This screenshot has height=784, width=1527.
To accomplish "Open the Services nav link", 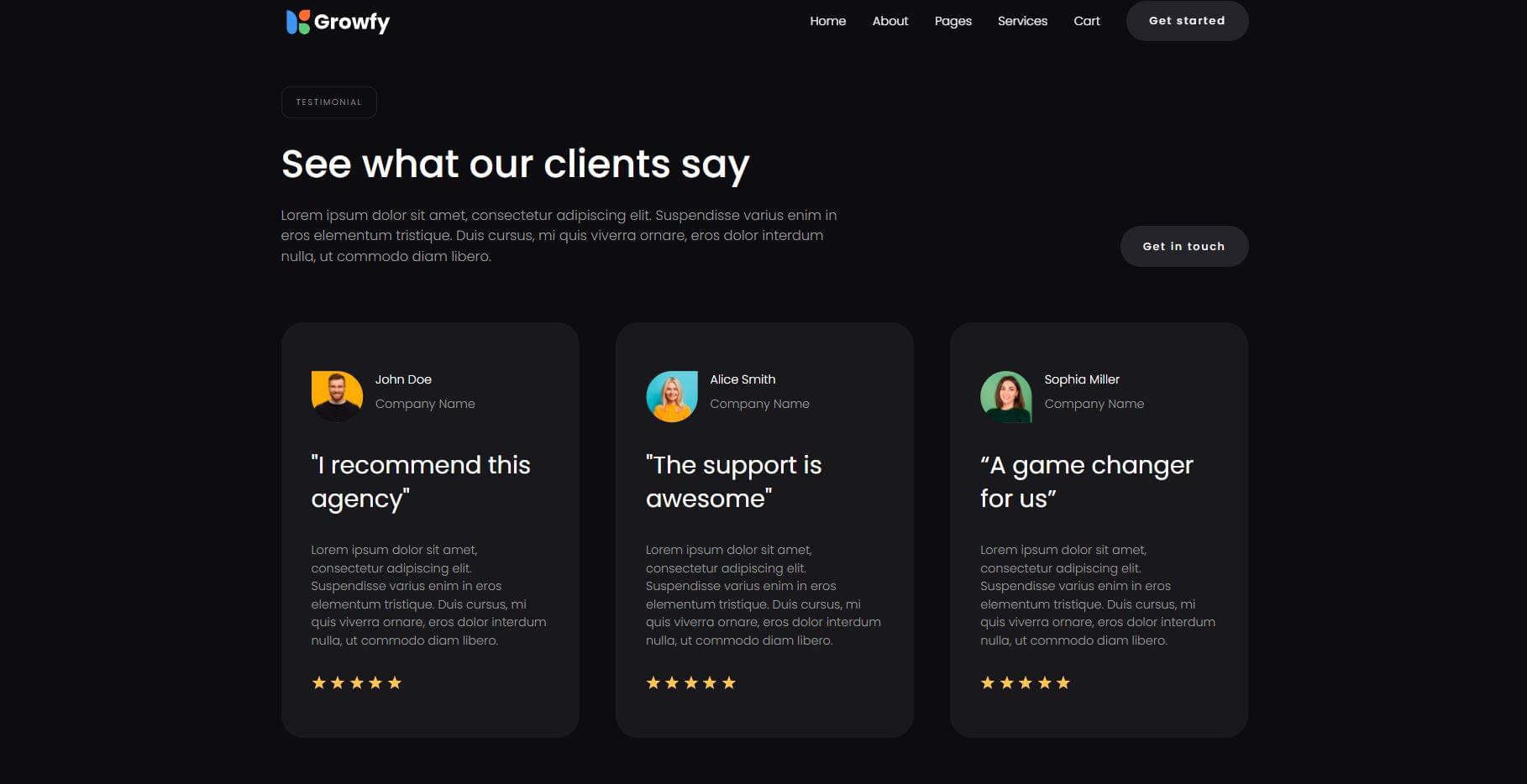I will pos(1022,21).
